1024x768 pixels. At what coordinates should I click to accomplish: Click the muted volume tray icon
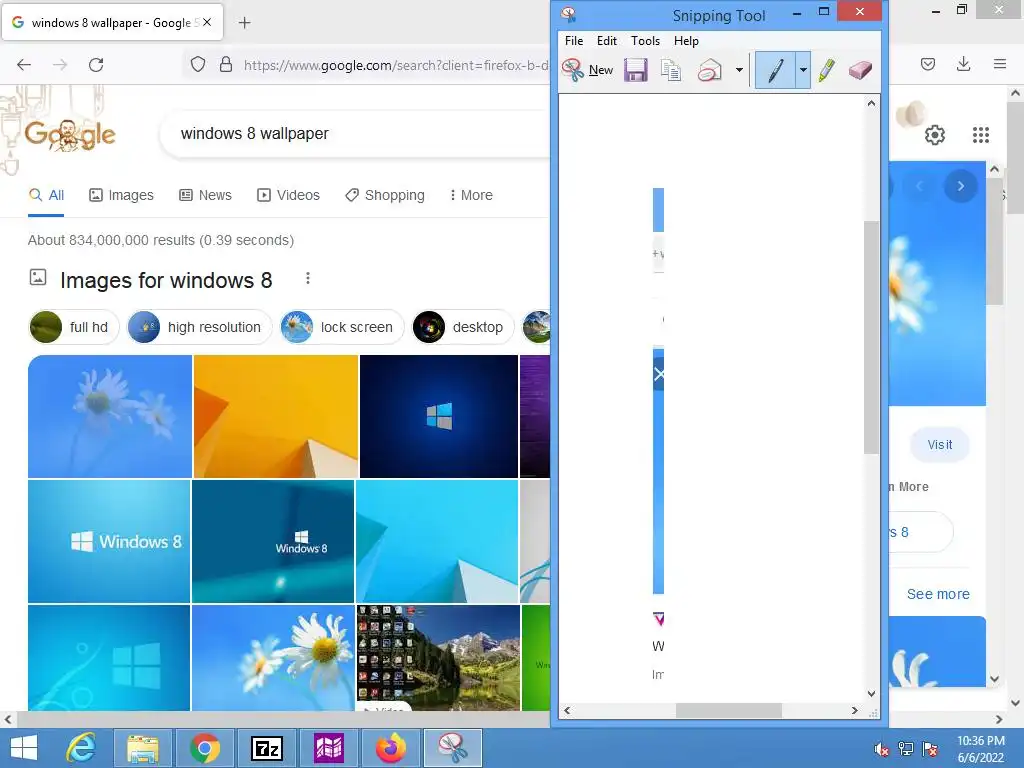pos(881,749)
